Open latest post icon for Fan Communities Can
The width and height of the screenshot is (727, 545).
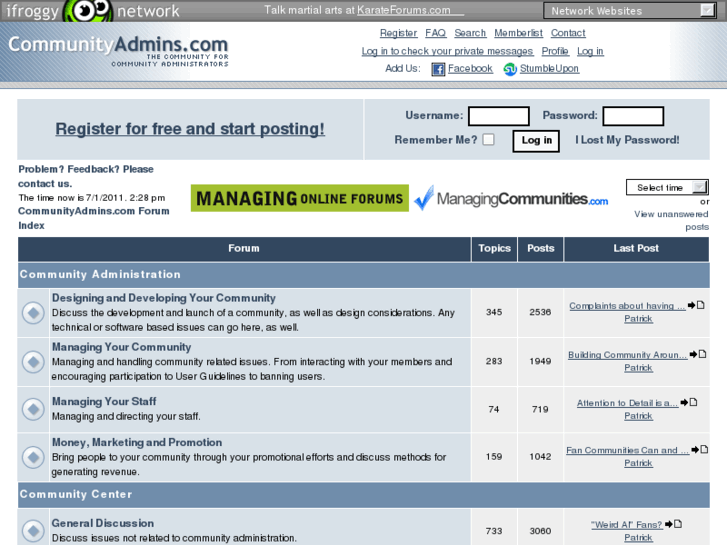tap(700, 449)
